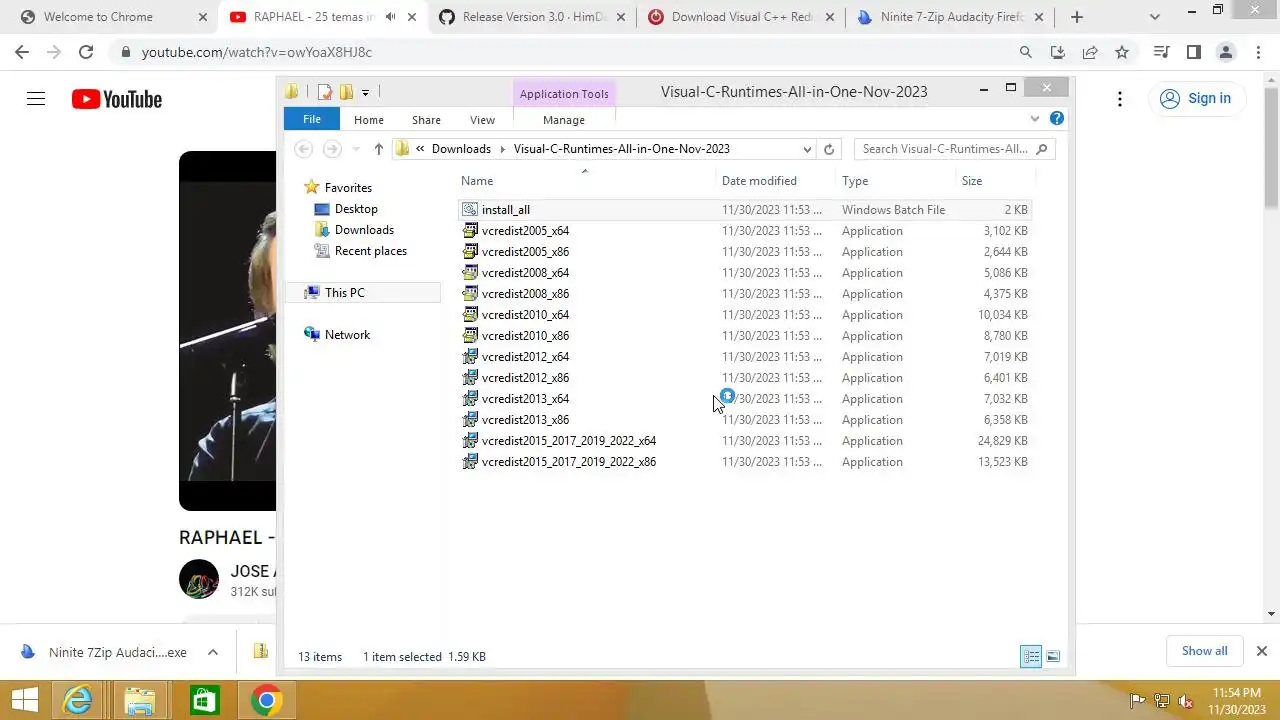Open Recent places in navigation pane
The height and width of the screenshot is (720, 1280).
pos(371,251)
